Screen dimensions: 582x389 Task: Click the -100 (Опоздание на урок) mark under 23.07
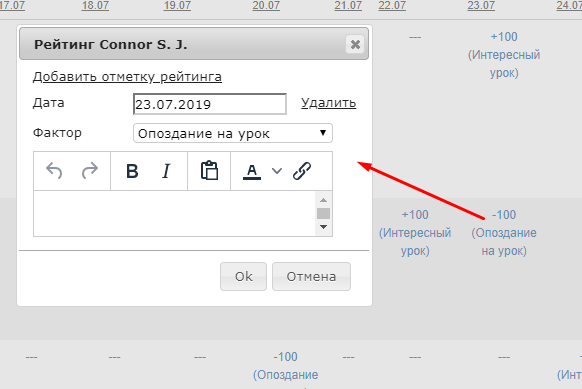[504, 233]
